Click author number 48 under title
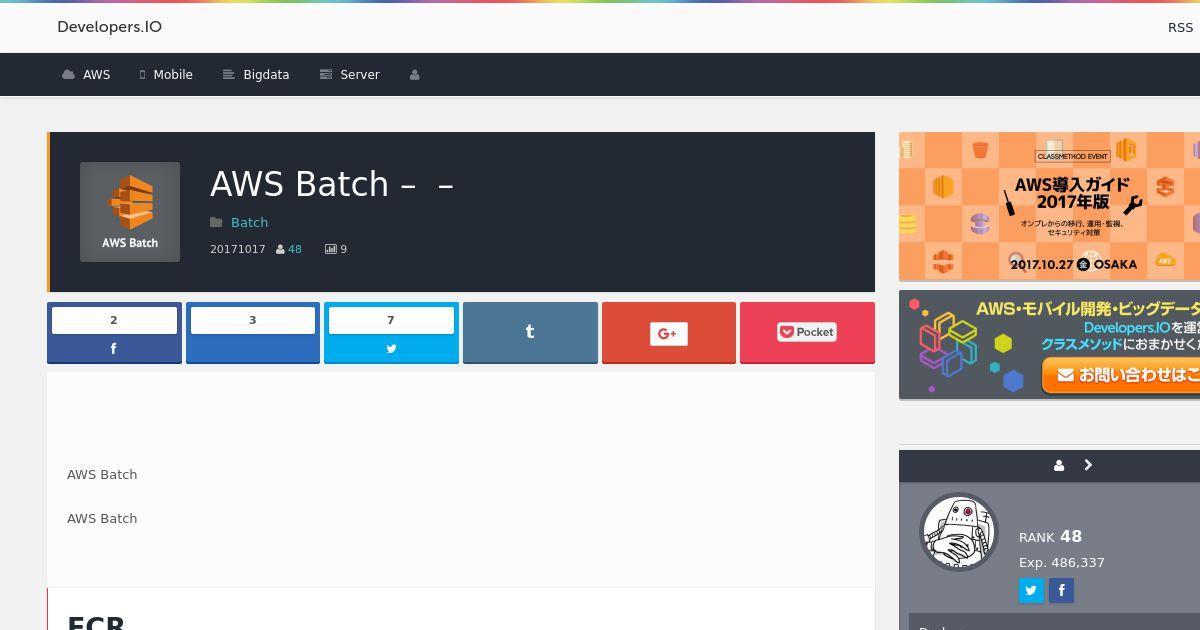Image resolution: width=1200 pixels, height=630 pixels. click(295, 249)
